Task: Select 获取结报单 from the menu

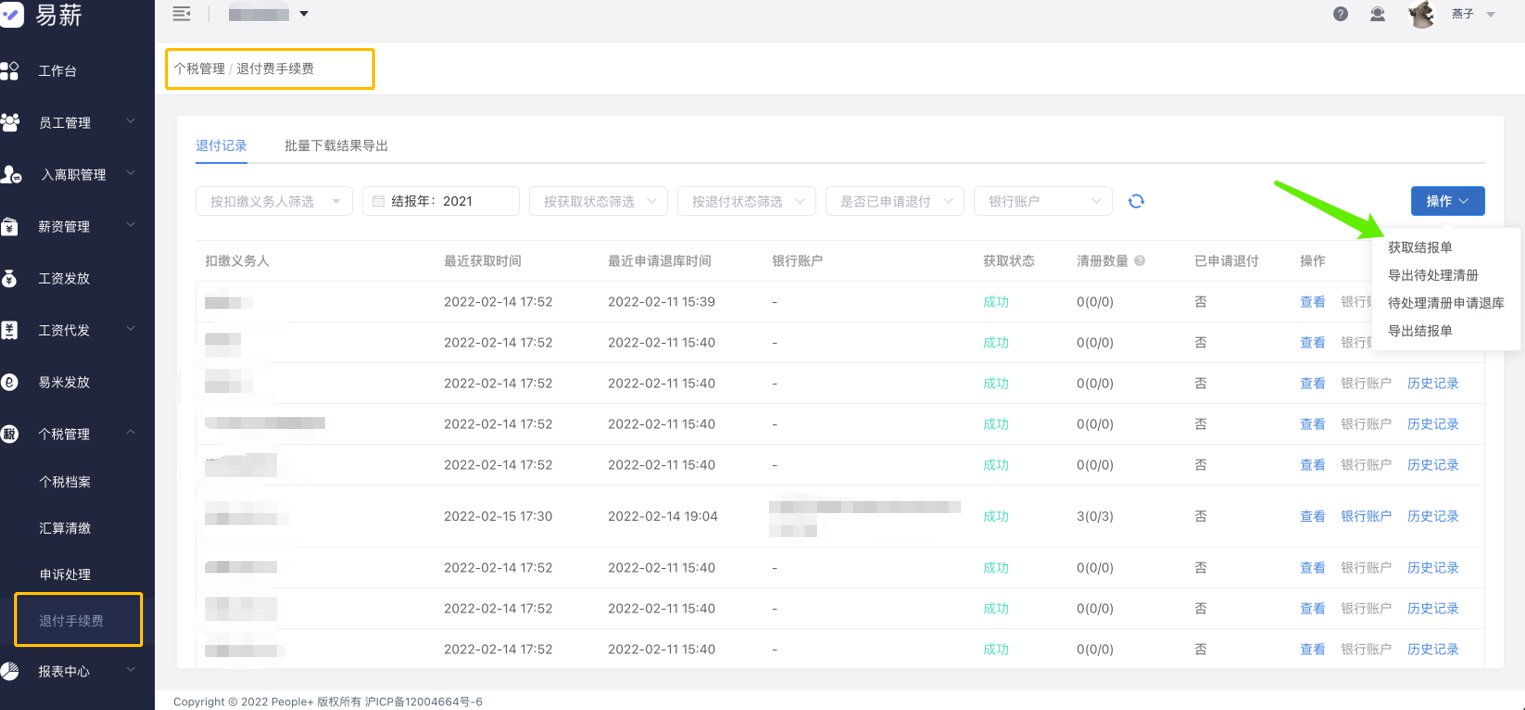Action: point(1420,247)
